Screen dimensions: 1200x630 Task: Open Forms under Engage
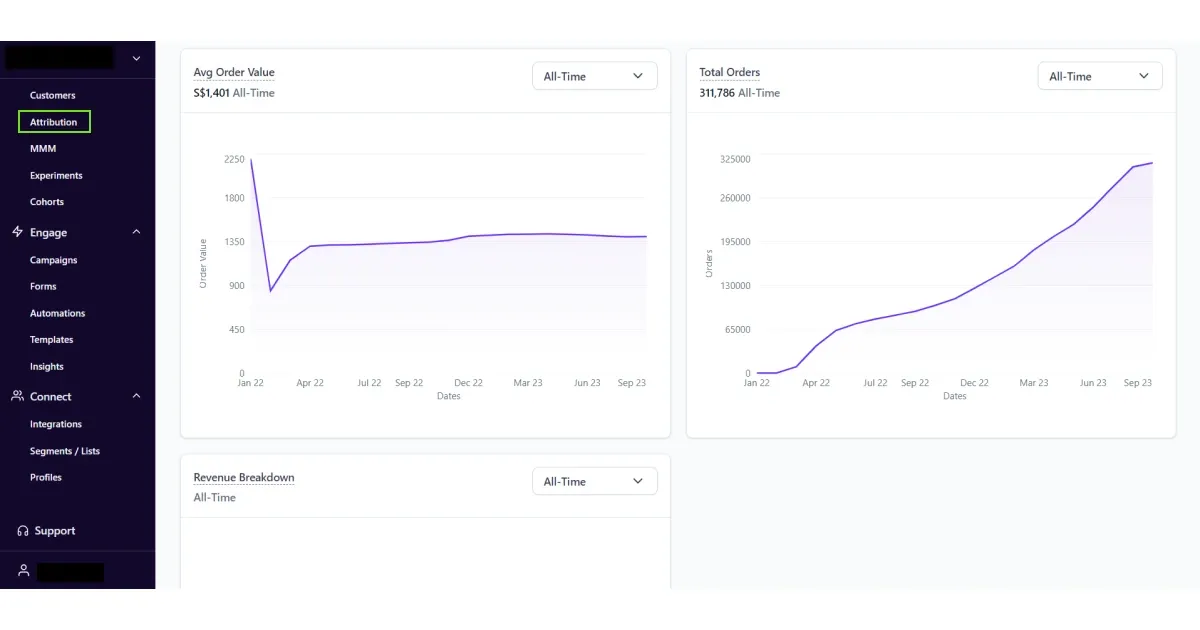tap(43, 286)
